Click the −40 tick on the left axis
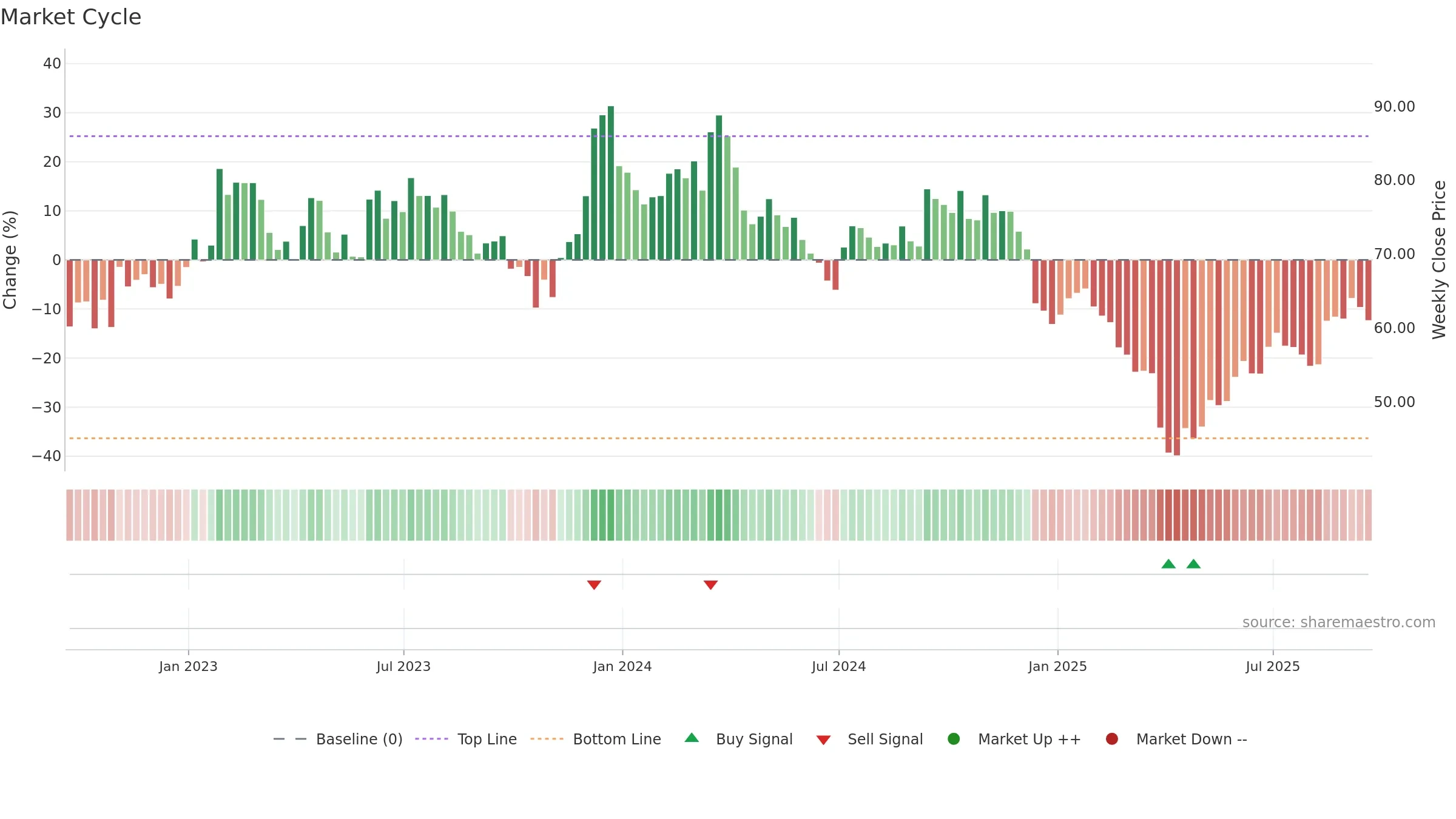1456x819 pixels. 47,456
